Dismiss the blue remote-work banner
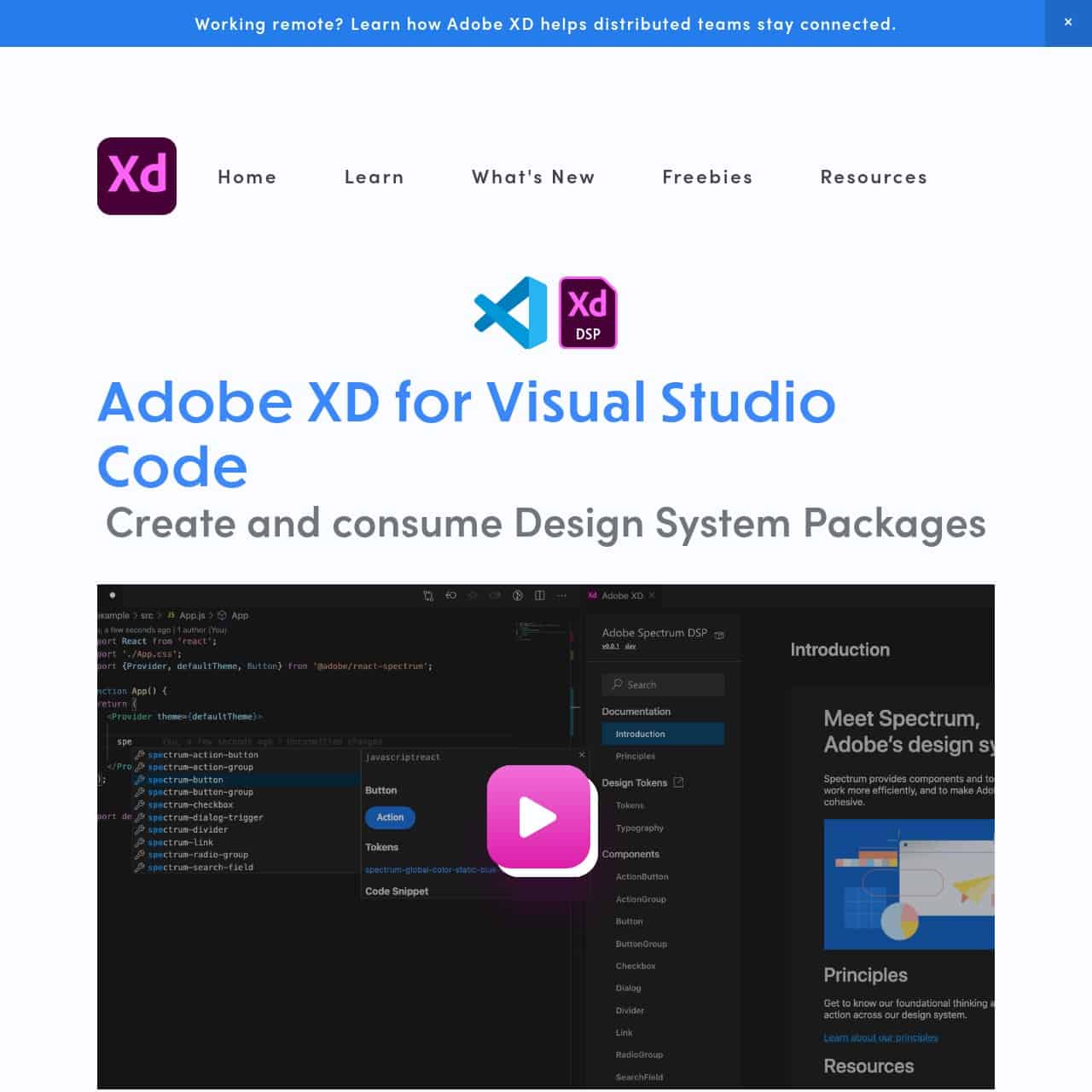Viewport: 1092px width, 1092px height. [1068, 22]
